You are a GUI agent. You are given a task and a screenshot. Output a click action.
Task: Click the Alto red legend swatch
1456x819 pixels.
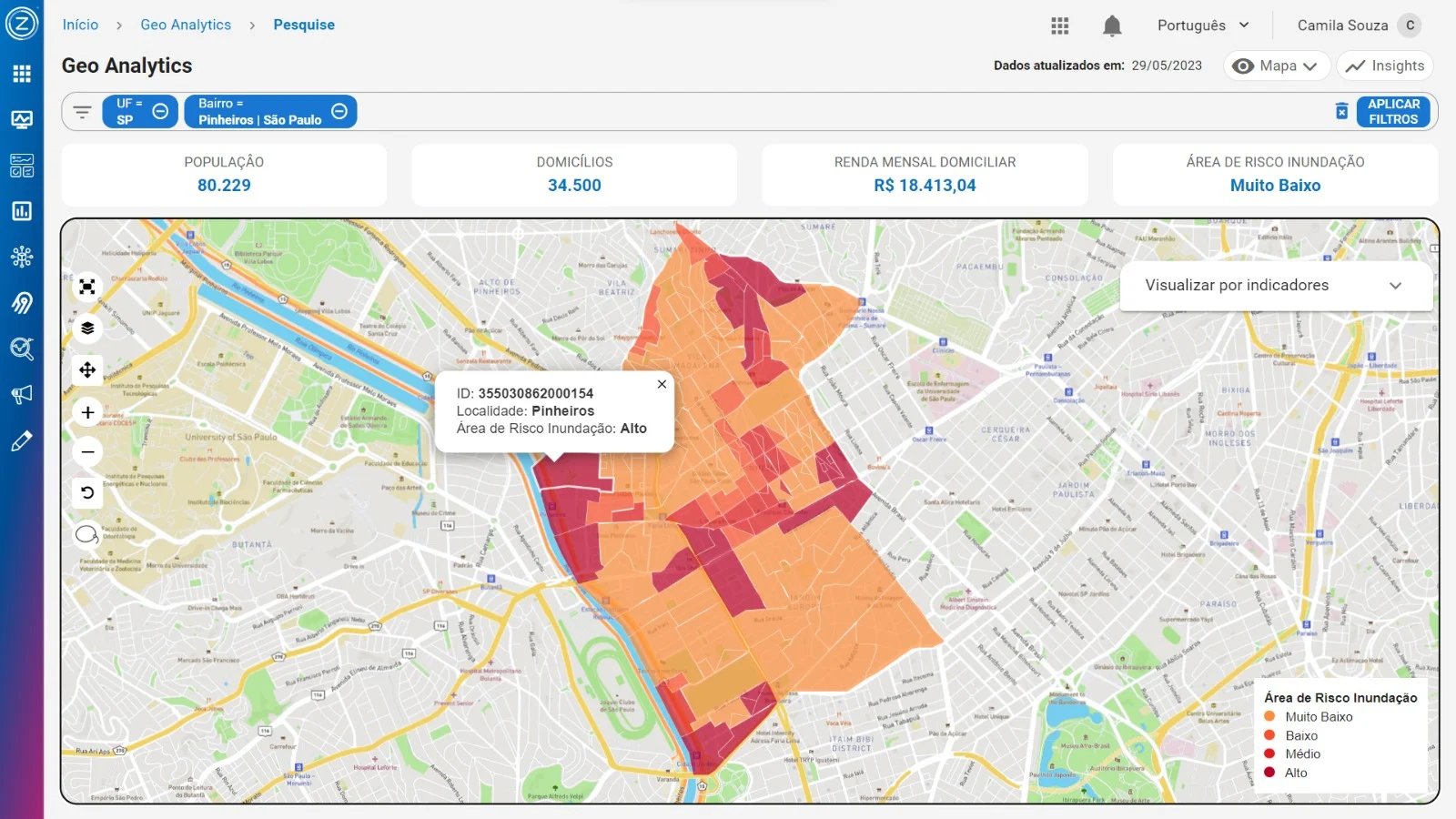point(1269,773)
